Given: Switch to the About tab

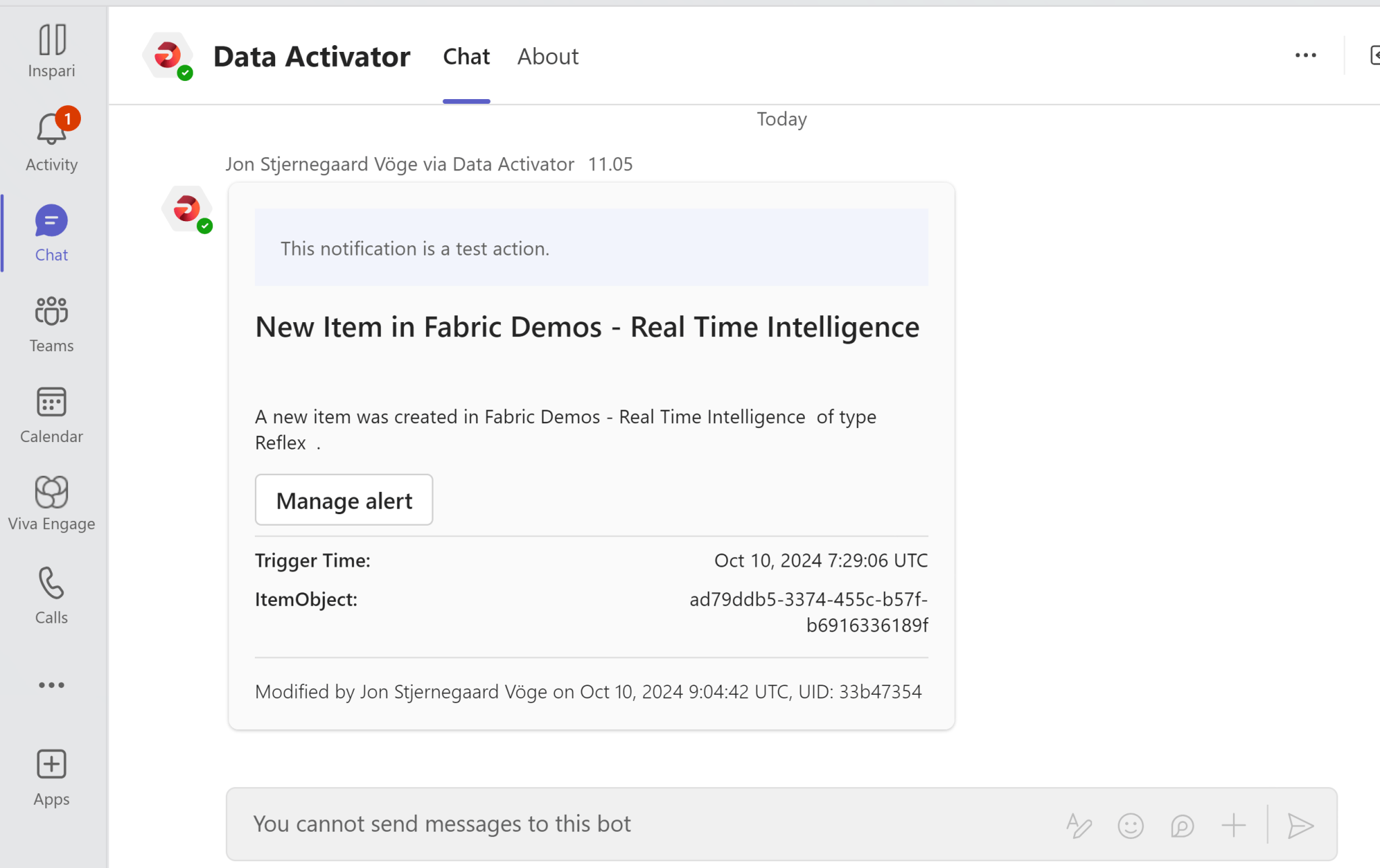Looking at the screenshot, I should pos(547,57).
